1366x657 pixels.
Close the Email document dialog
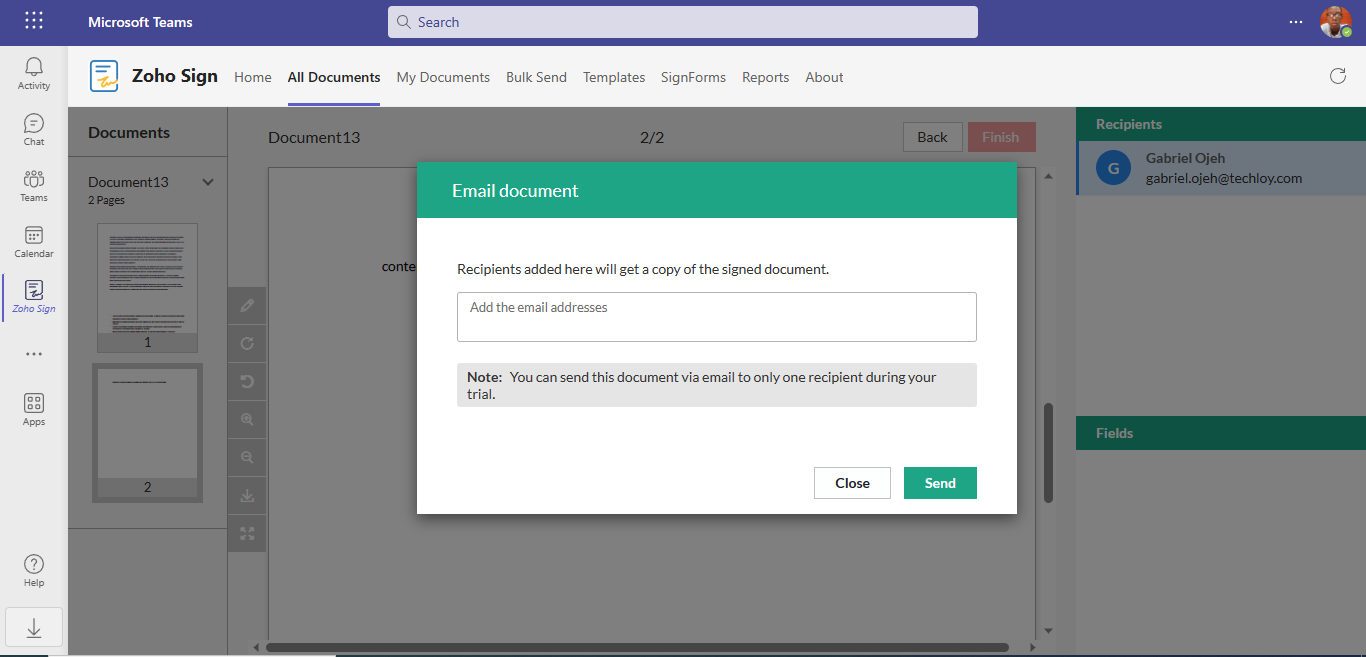coord(852,483)
